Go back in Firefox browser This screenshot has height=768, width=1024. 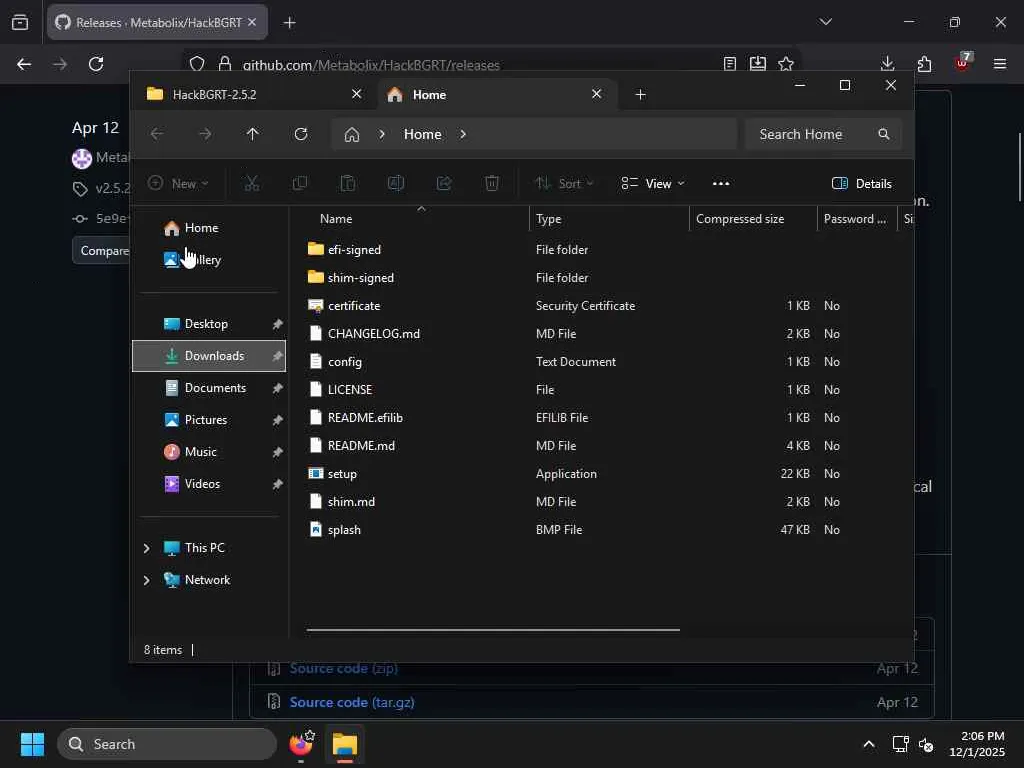[x=24, y=64]
